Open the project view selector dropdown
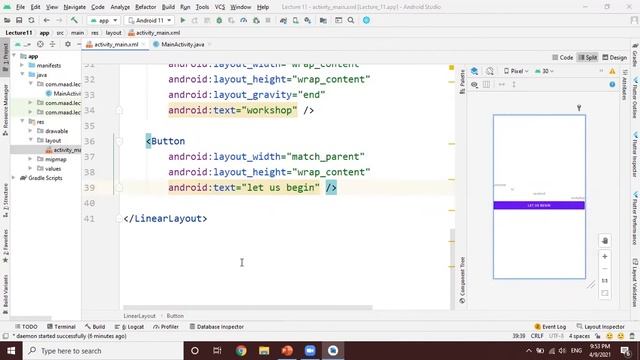The height and width of the screenshot is (360, 640). 23,44
